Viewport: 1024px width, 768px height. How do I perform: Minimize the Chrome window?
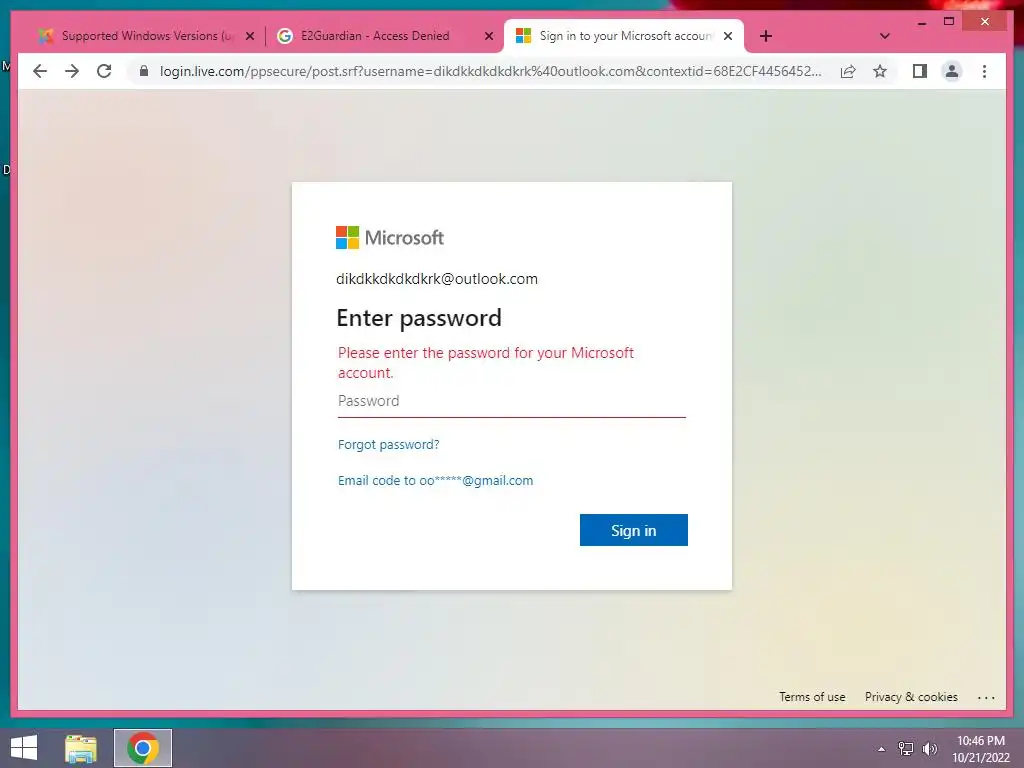click(921, 22)
